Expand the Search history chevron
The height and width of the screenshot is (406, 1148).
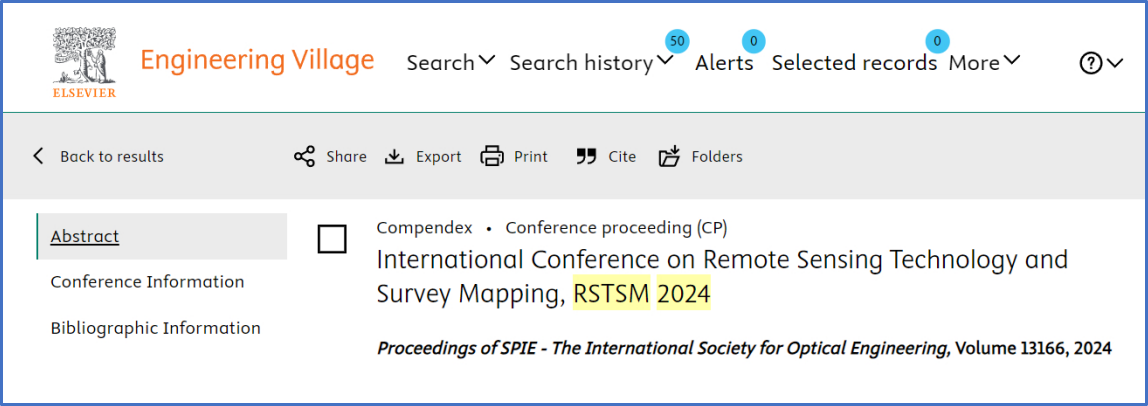click(665, 61)
